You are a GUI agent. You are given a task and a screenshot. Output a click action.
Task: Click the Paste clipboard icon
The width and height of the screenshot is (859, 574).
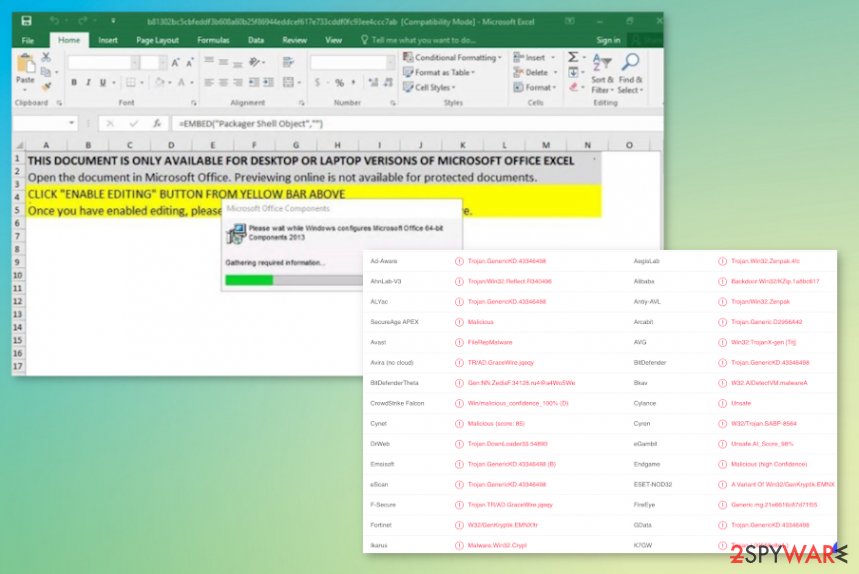(x=25, y=64)
